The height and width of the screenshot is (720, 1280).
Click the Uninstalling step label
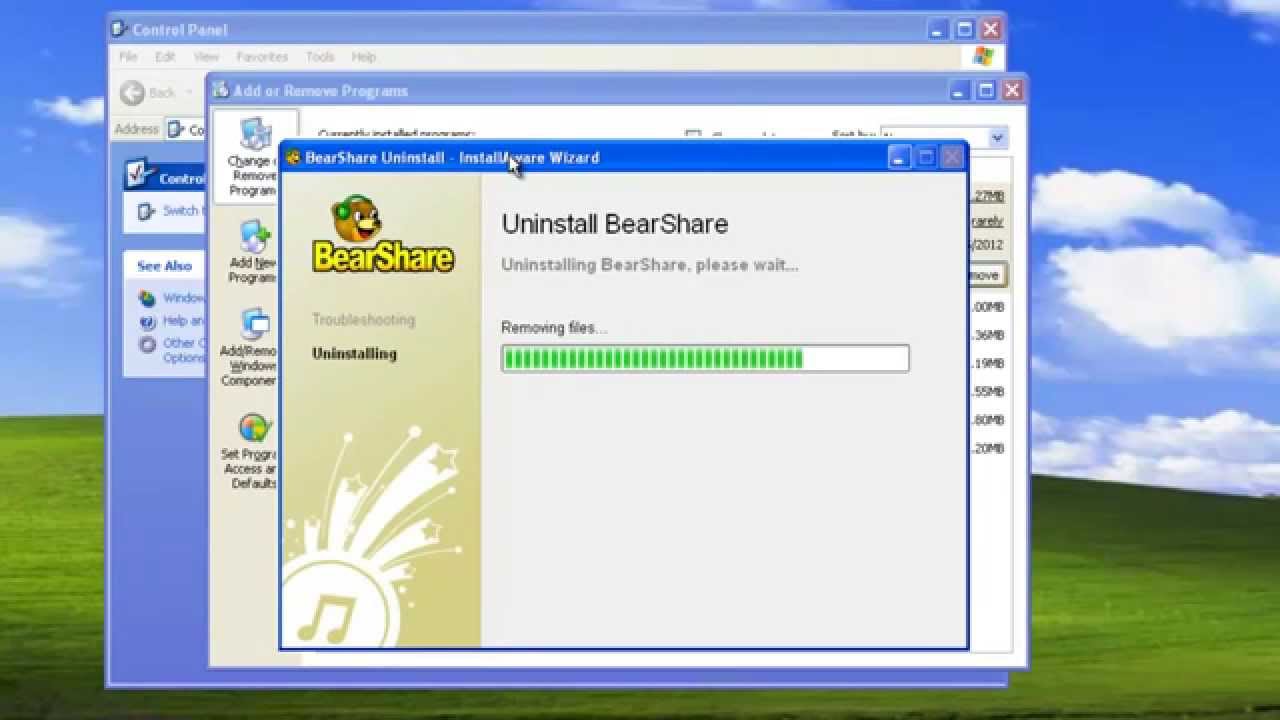[354, 354]
